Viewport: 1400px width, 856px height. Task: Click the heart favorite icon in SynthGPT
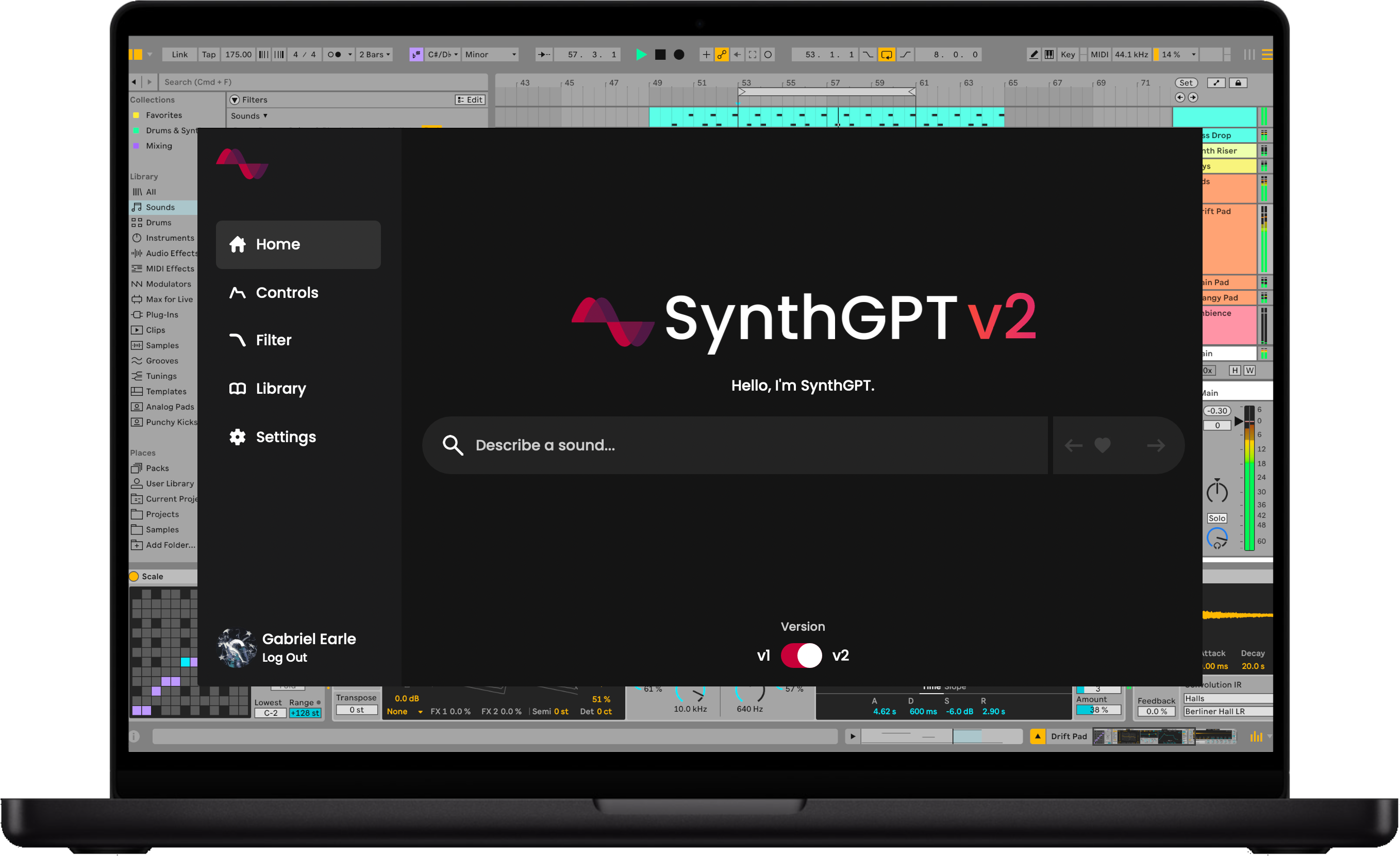[1102, 445]
